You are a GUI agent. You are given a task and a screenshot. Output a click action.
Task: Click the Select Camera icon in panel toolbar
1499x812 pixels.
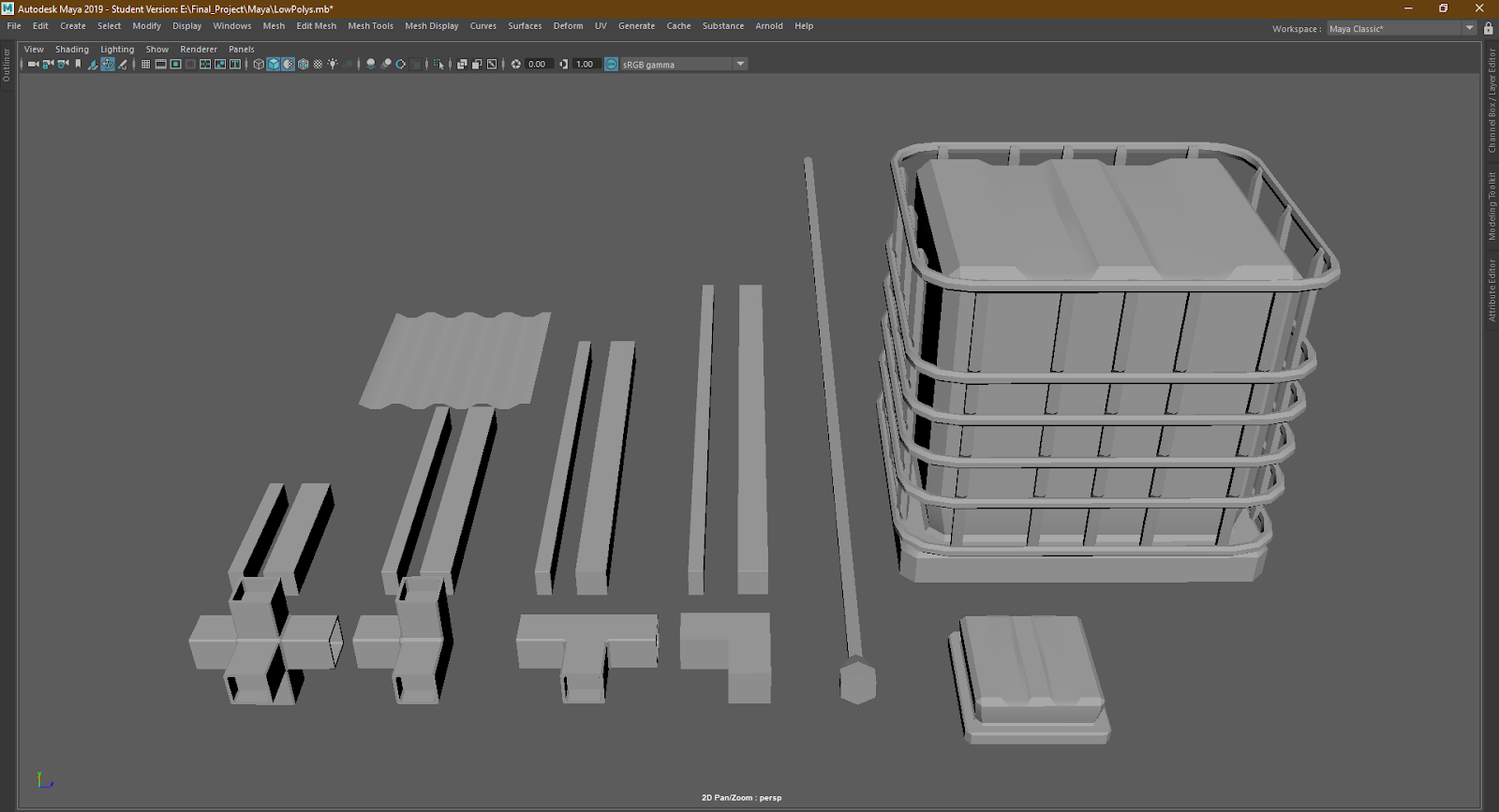33,65
